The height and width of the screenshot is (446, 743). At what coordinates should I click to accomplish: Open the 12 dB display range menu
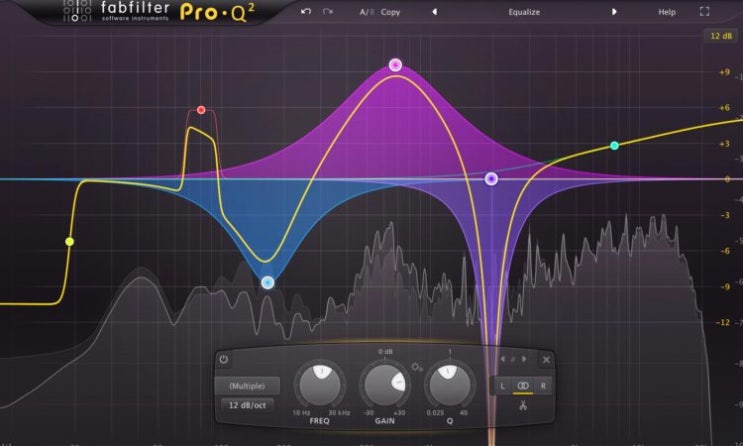pyautogui.click(x=721, y=36)
